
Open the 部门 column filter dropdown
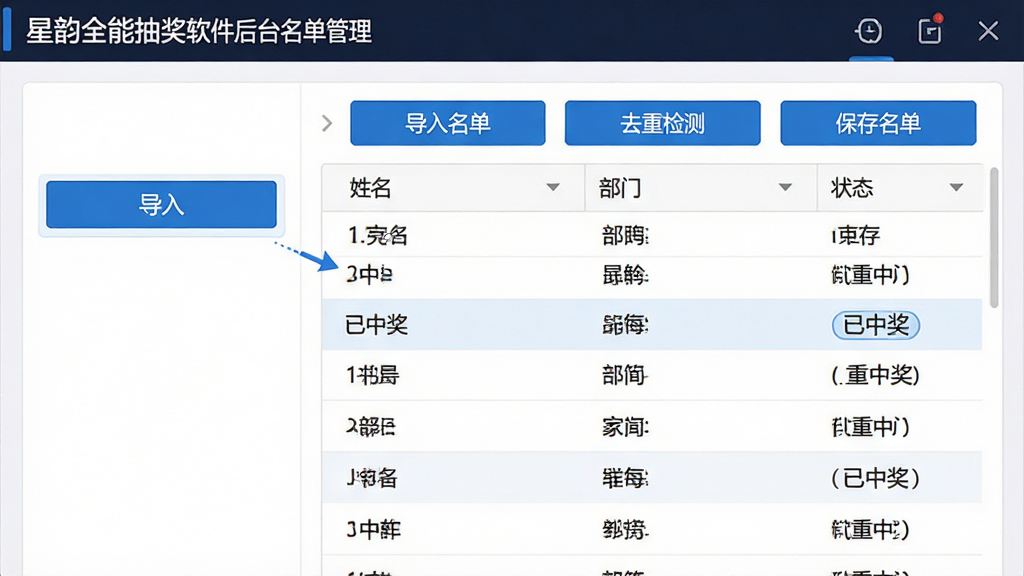[785, 187]
